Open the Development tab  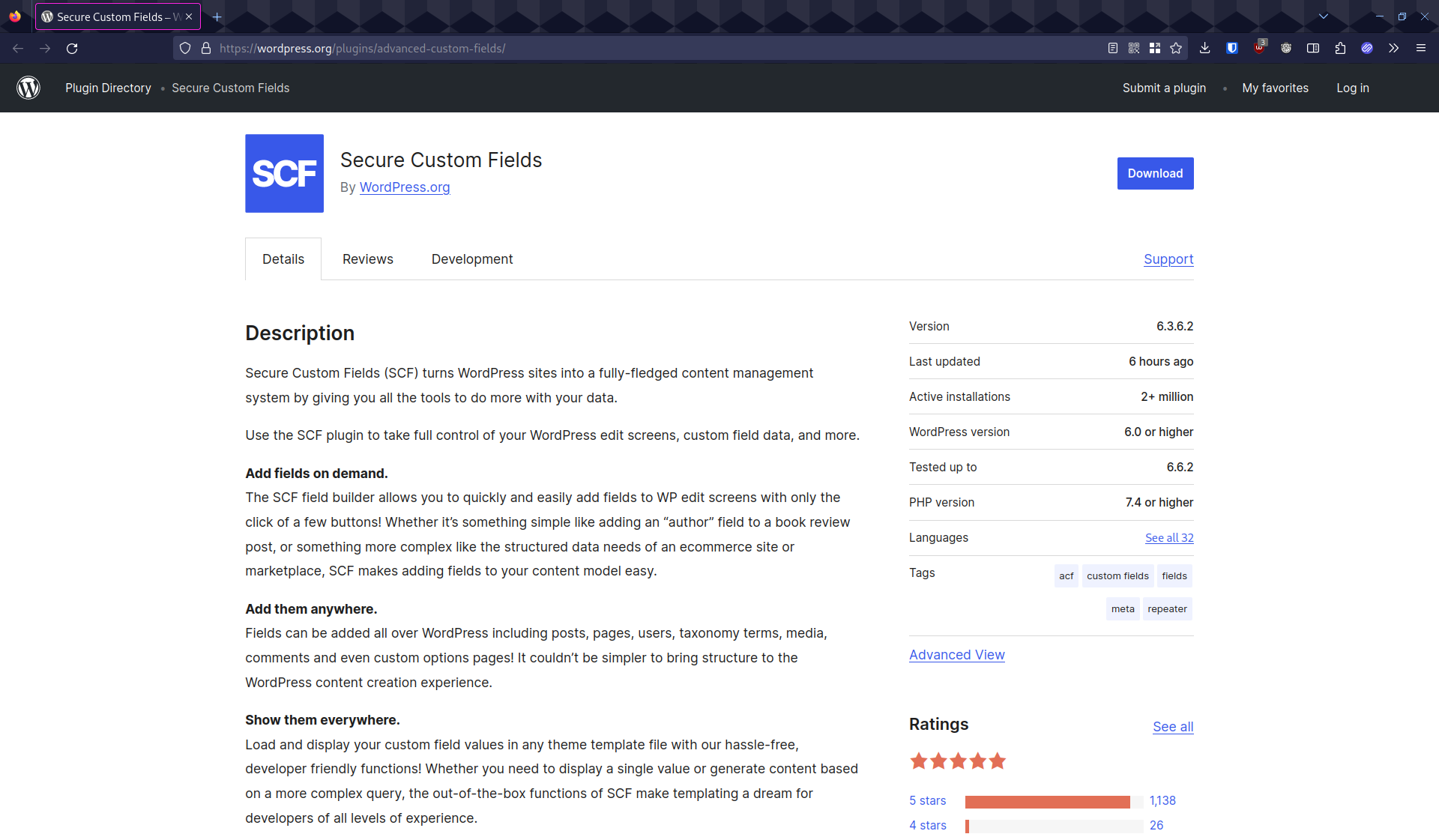(471, 259)
